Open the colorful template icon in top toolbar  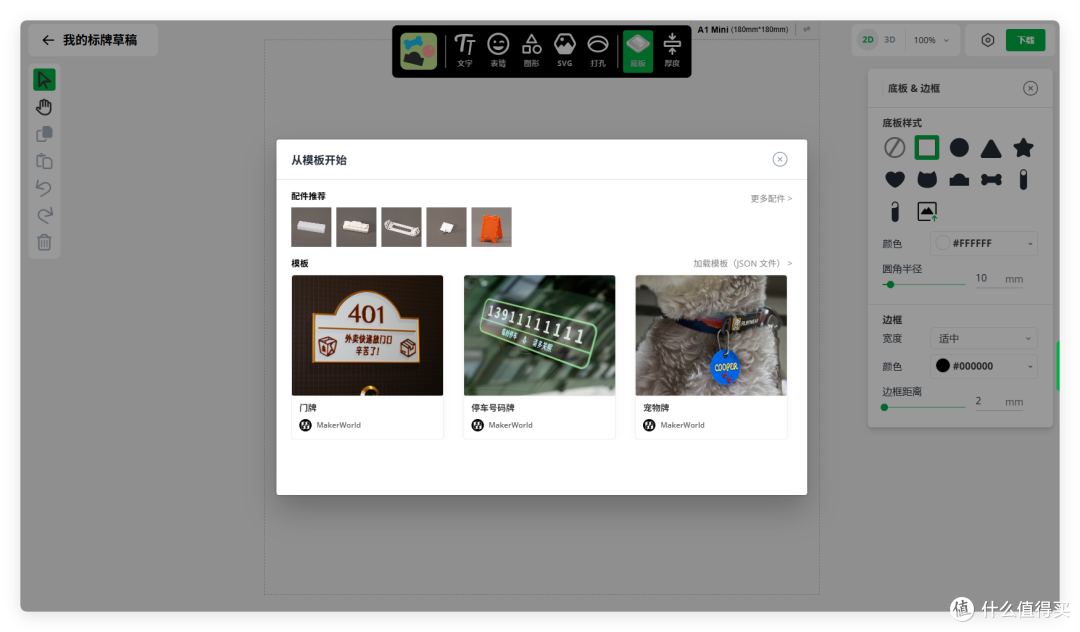coord(418,51)
